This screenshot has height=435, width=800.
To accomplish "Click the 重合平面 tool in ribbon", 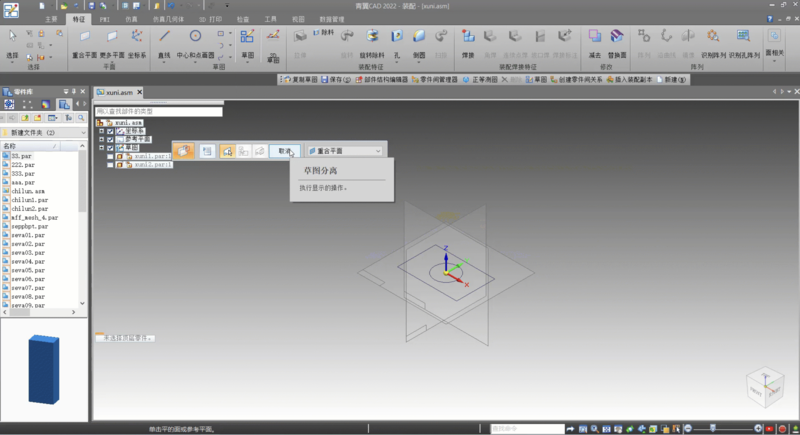I will click(x=84, y=39).
